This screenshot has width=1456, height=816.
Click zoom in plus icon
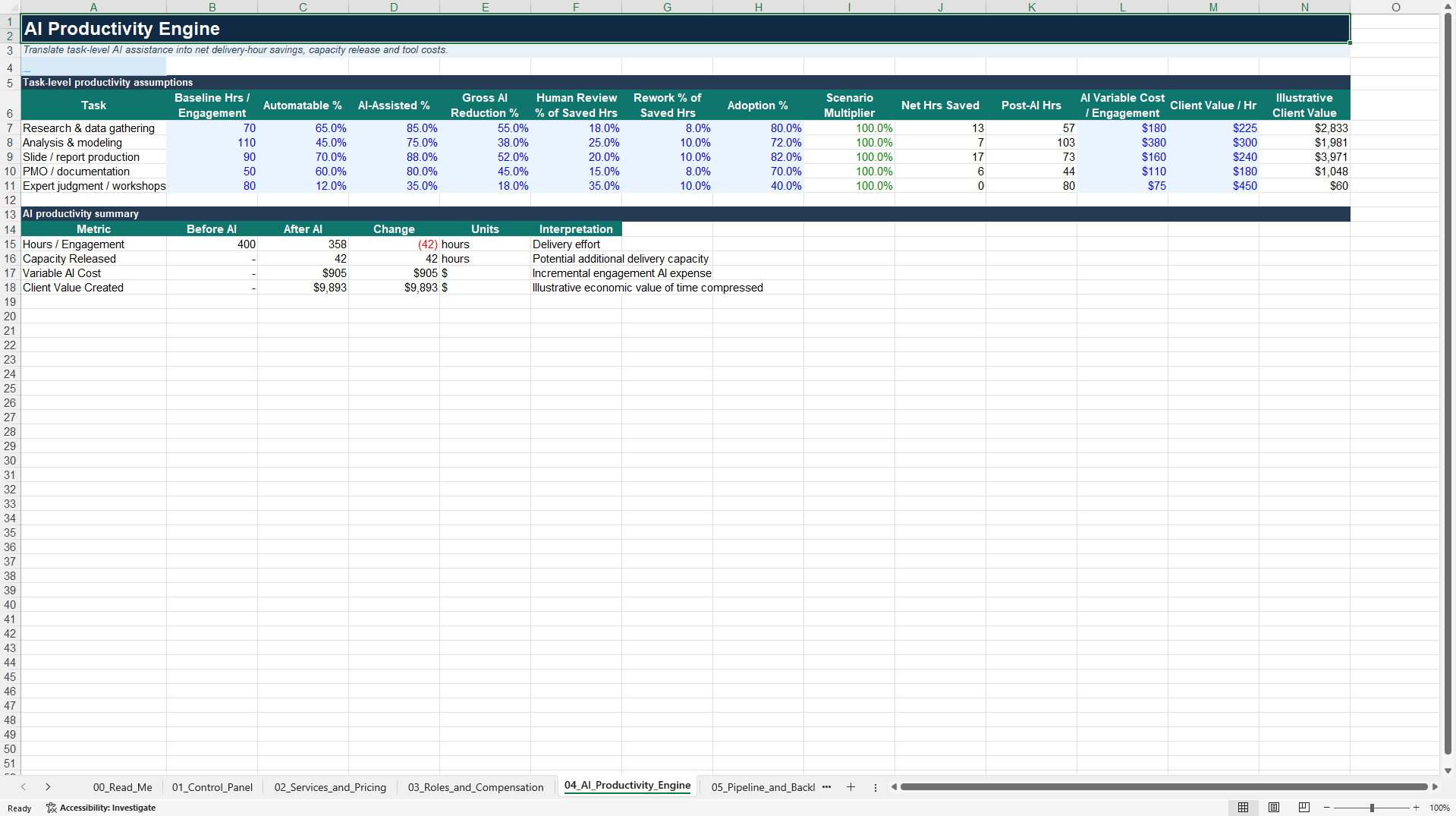(1416, 808)
